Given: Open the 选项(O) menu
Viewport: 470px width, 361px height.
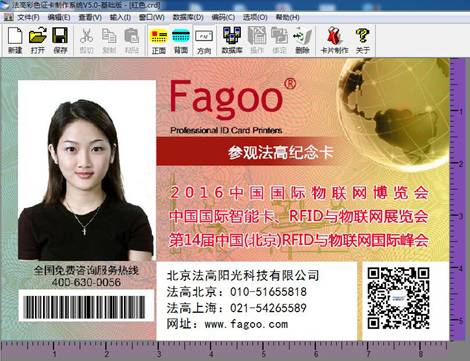Looking at the screenshot, I should pyautogui.click(x=255, y=17).
